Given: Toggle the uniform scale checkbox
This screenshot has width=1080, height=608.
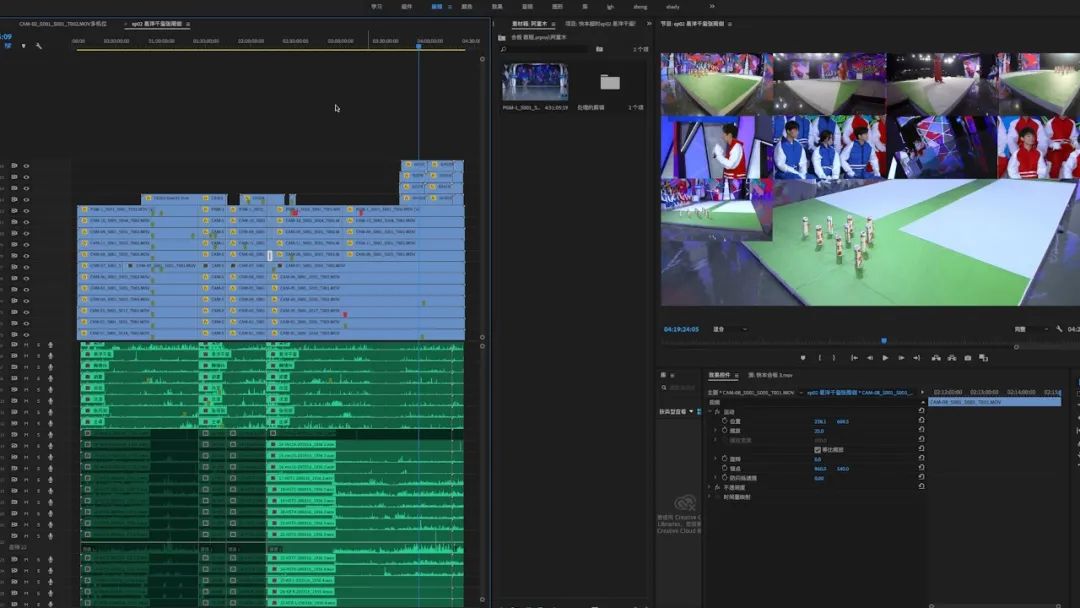Looking at the screenshot, I should click(x=817, y=450).
